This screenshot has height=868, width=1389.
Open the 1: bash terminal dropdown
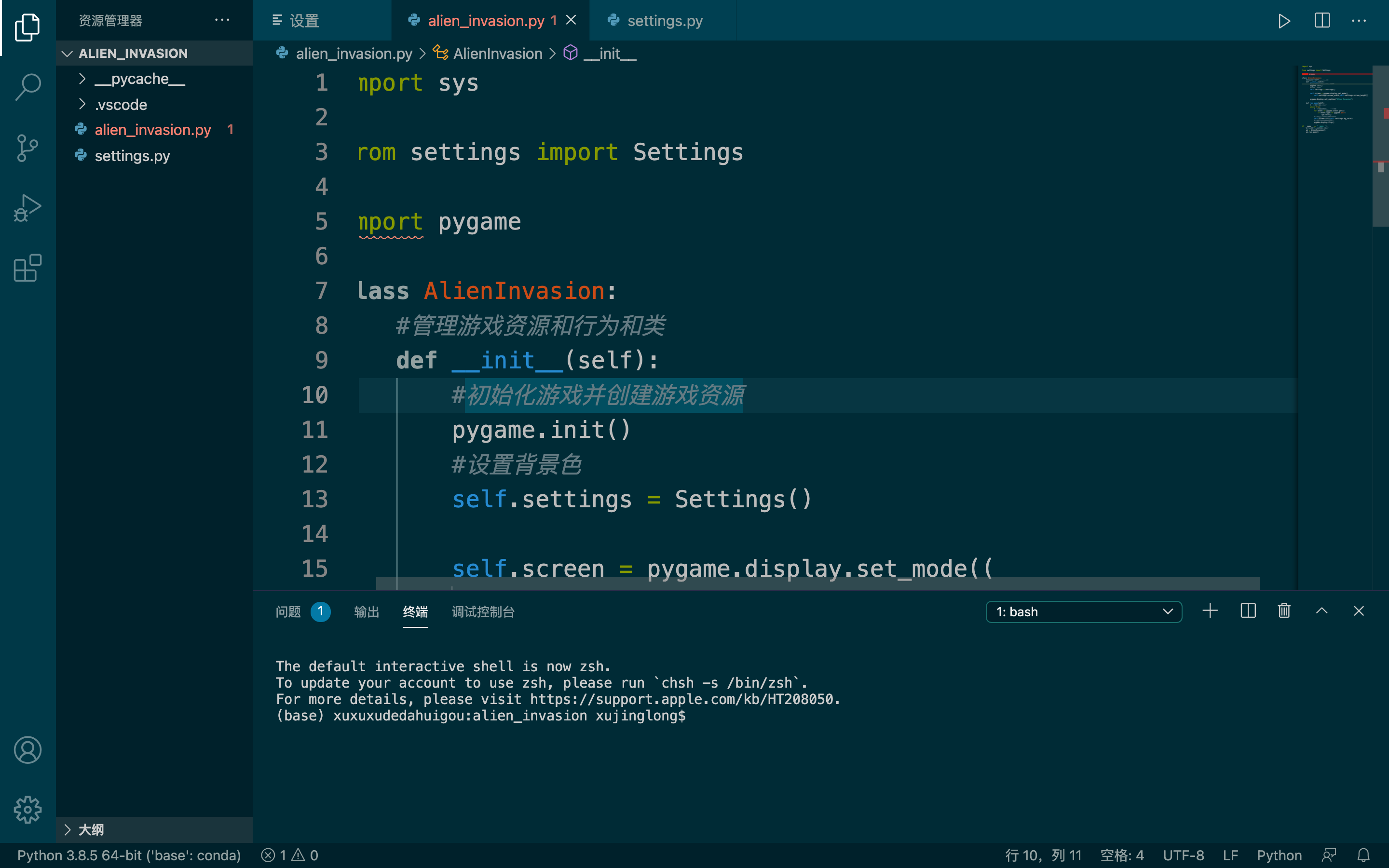[x=1084, y=612]
